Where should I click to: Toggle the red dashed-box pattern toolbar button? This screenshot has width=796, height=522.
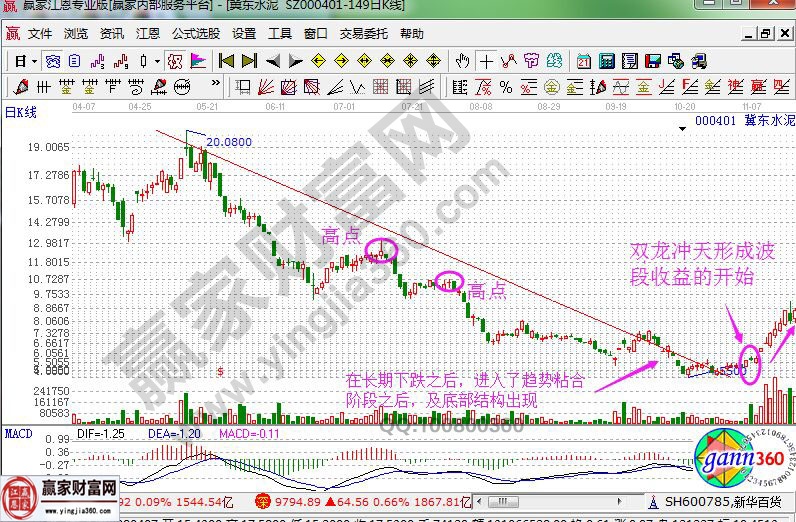(175, 62)
